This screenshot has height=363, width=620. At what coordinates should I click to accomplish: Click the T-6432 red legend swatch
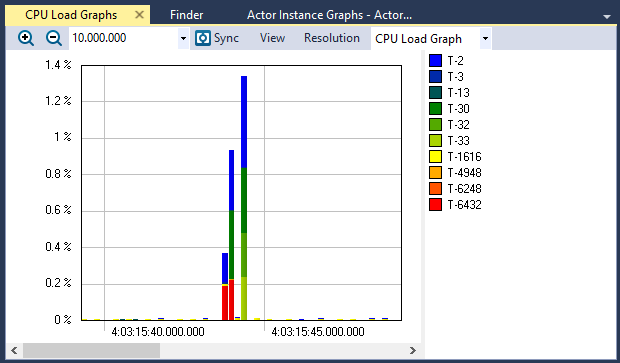[435, 204]
